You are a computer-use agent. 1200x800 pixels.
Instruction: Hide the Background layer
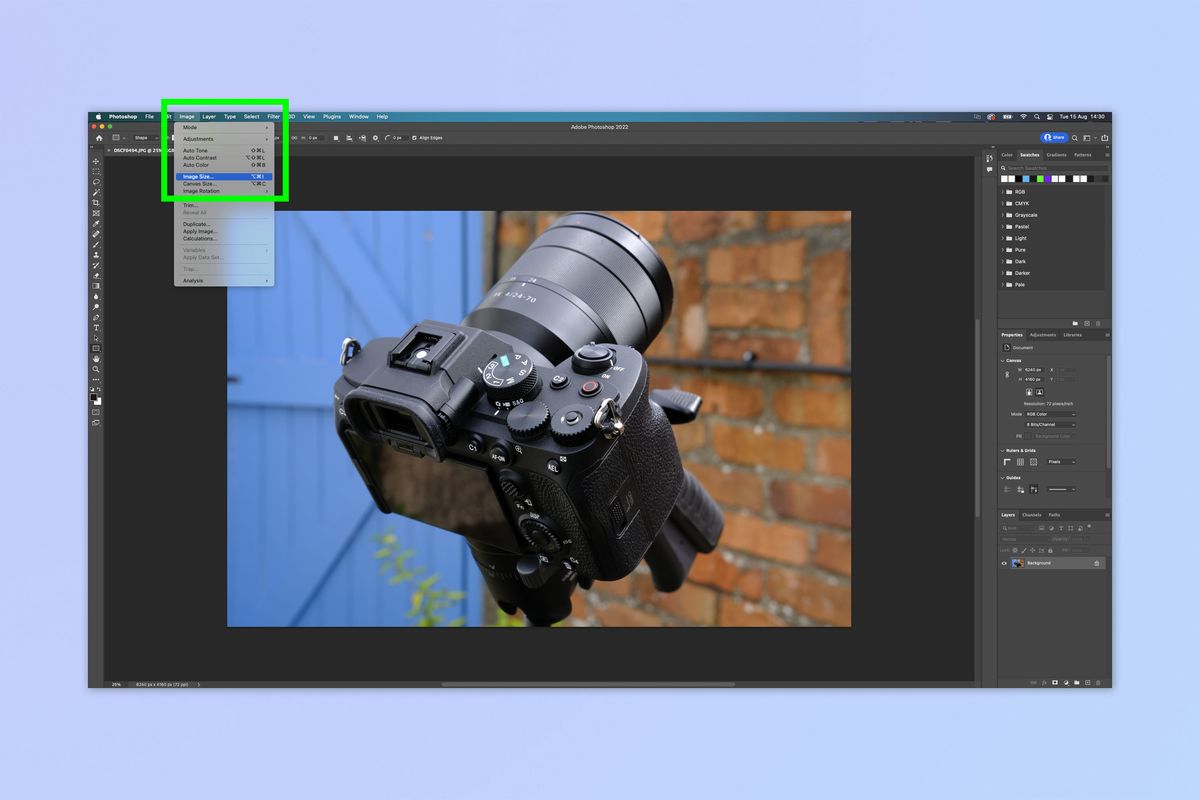pos(1003,563)
